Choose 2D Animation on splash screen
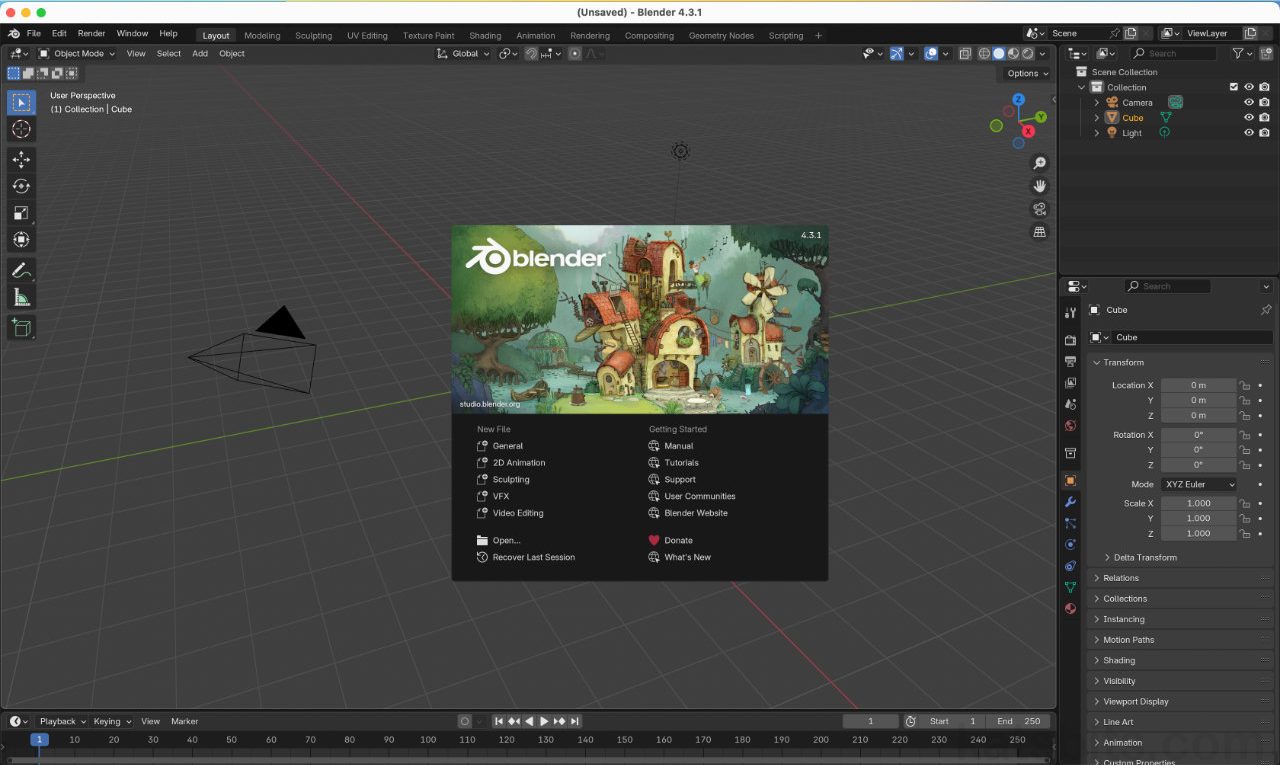Viewport: 1280px width, 765px height. click(519, 463)
